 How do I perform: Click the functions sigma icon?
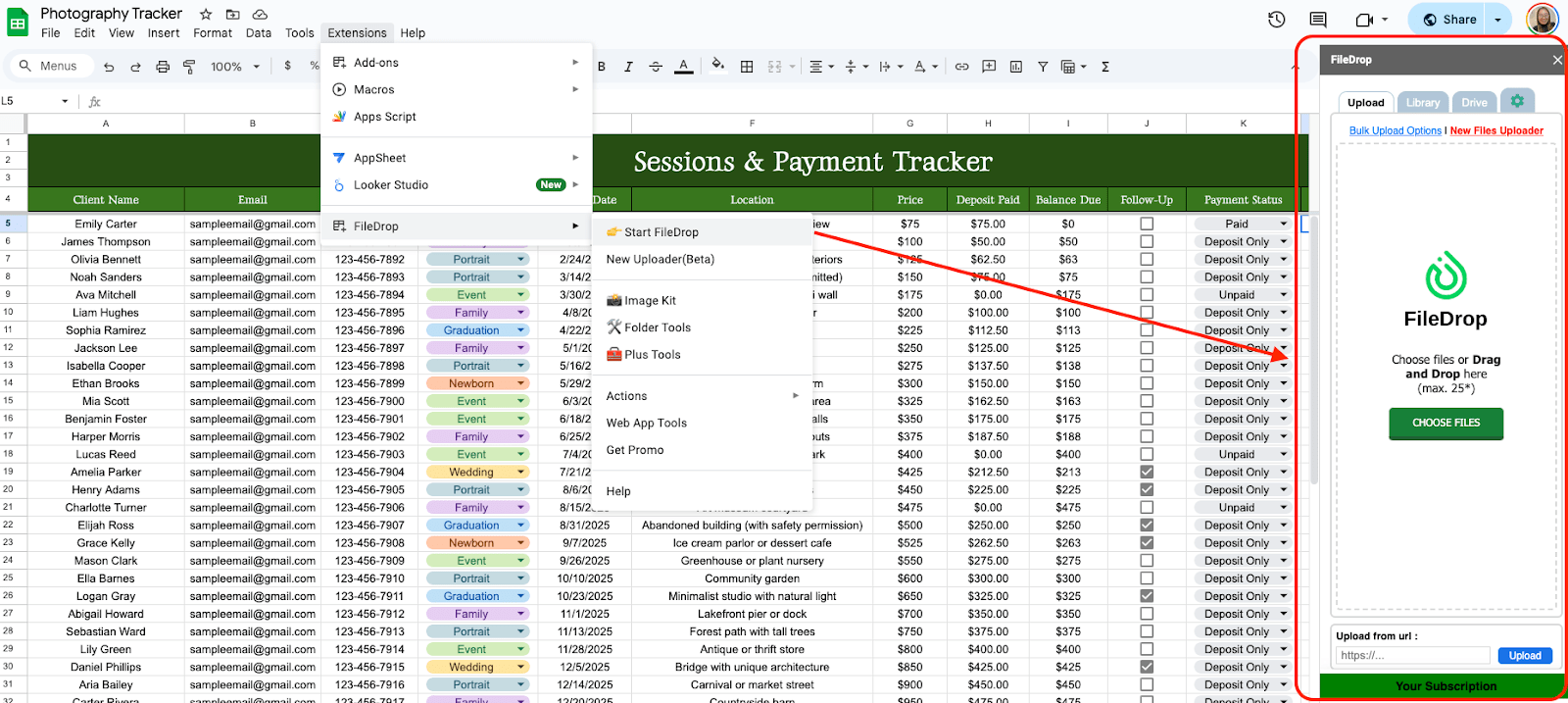(1105, 67)
